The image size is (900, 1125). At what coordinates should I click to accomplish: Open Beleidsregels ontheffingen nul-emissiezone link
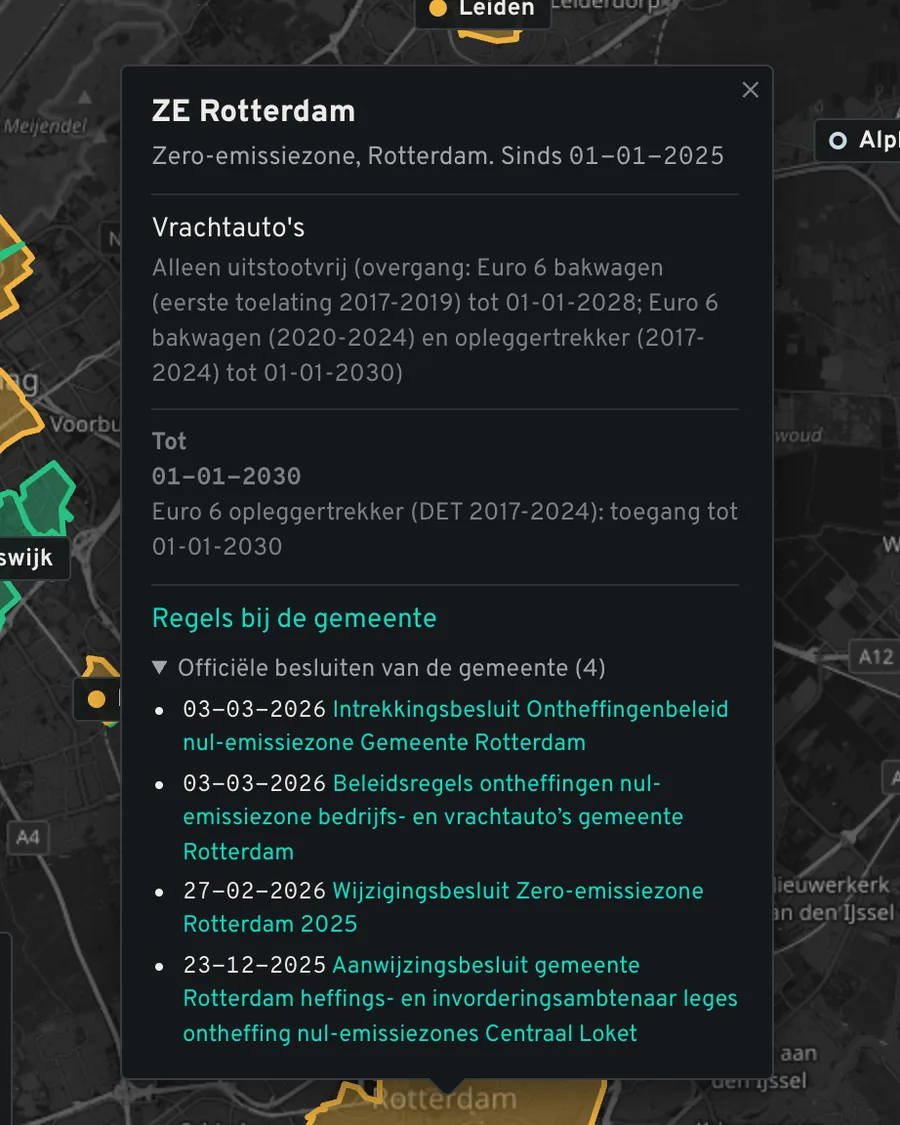point(433,817)
